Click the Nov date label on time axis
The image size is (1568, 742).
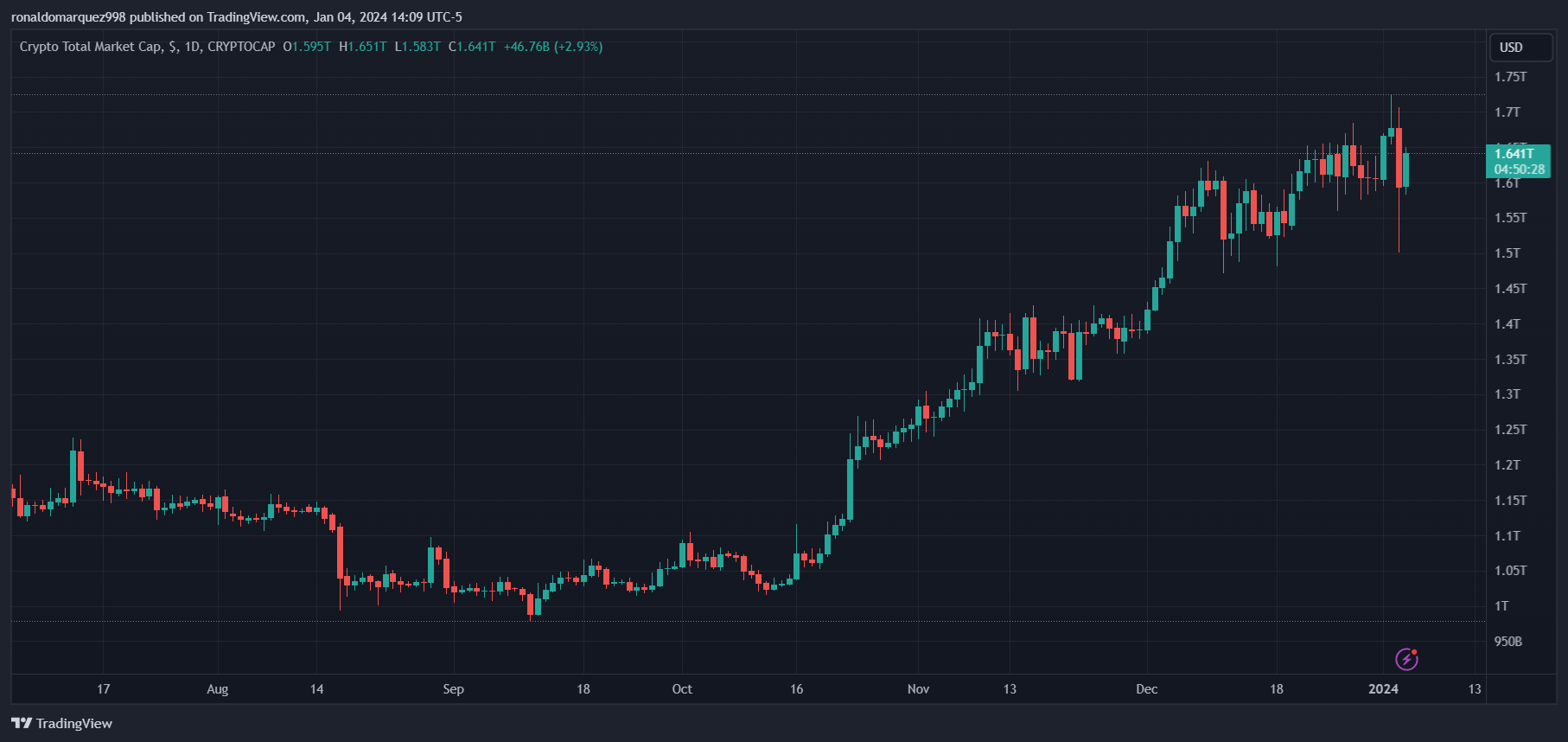click(918, 689)
